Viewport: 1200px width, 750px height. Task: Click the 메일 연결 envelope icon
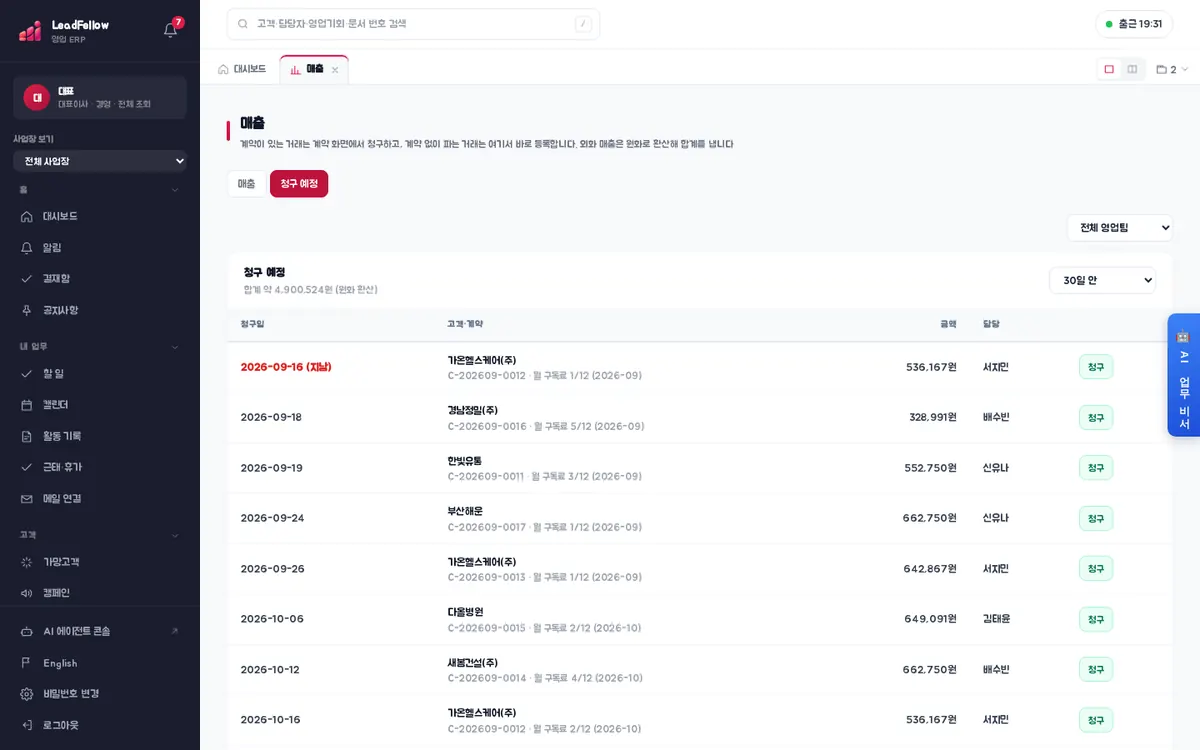27,499
